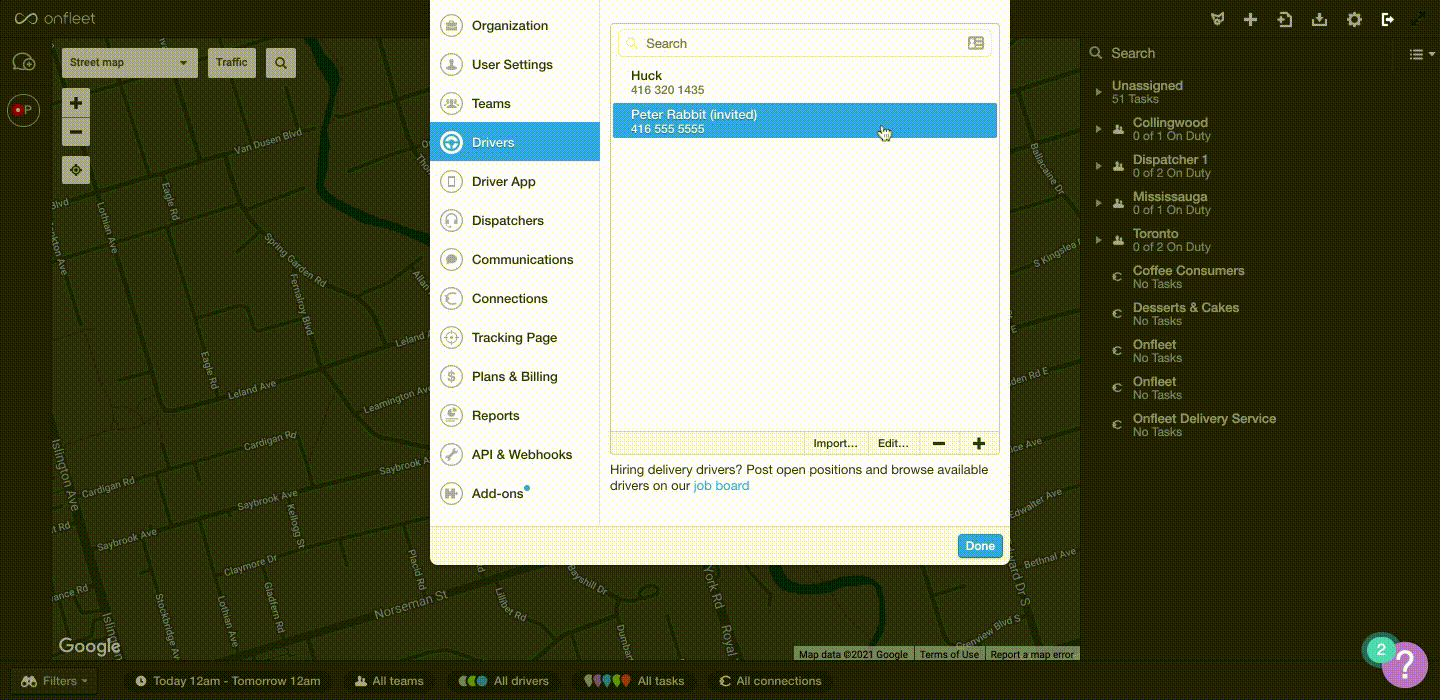Expand the Unassigned tasks group

tap(1099, 92)
